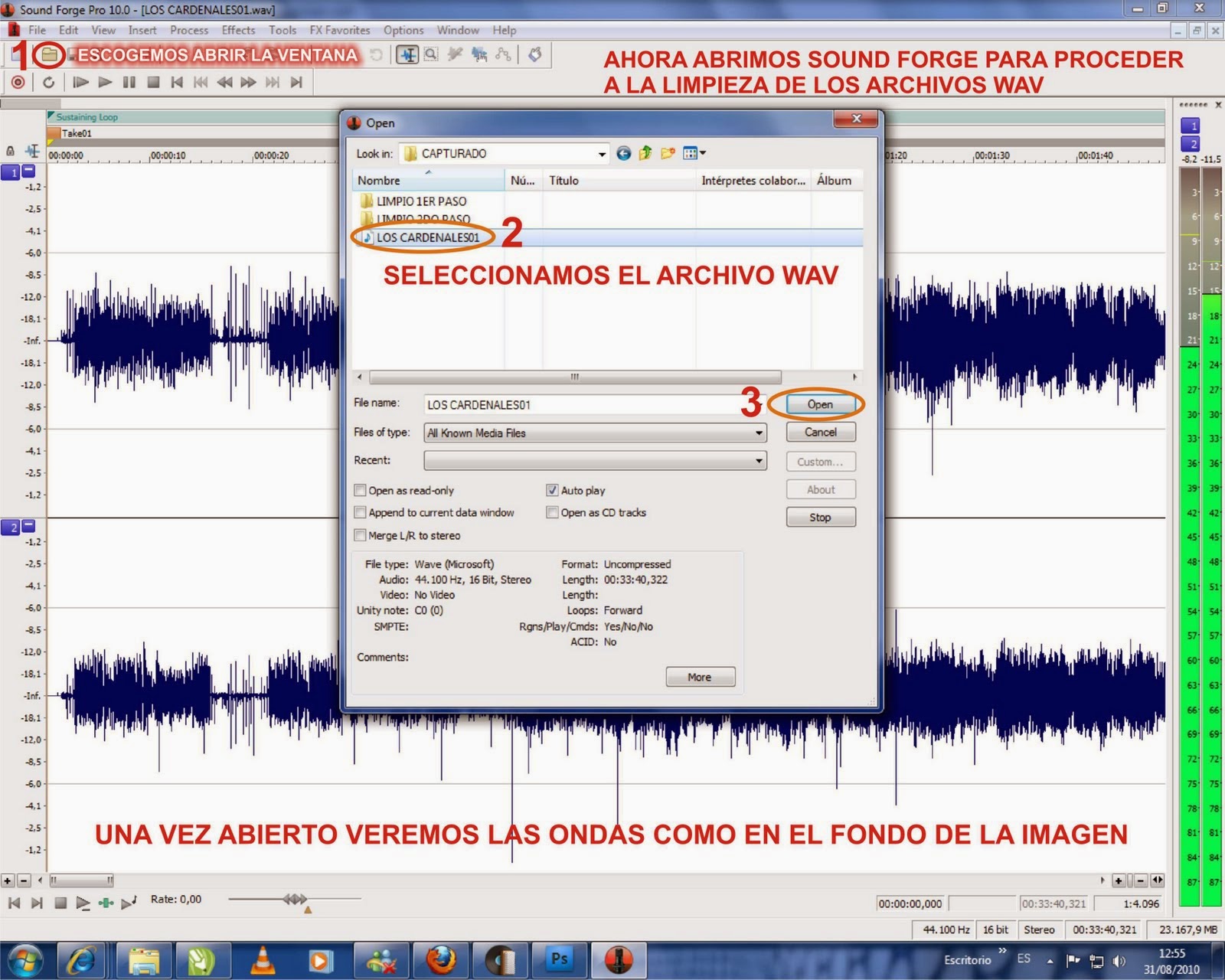Viewport: 1225px width, 980px height.
Task: Select the Edit tool in the toolbar
Action: tap(407, 54)
